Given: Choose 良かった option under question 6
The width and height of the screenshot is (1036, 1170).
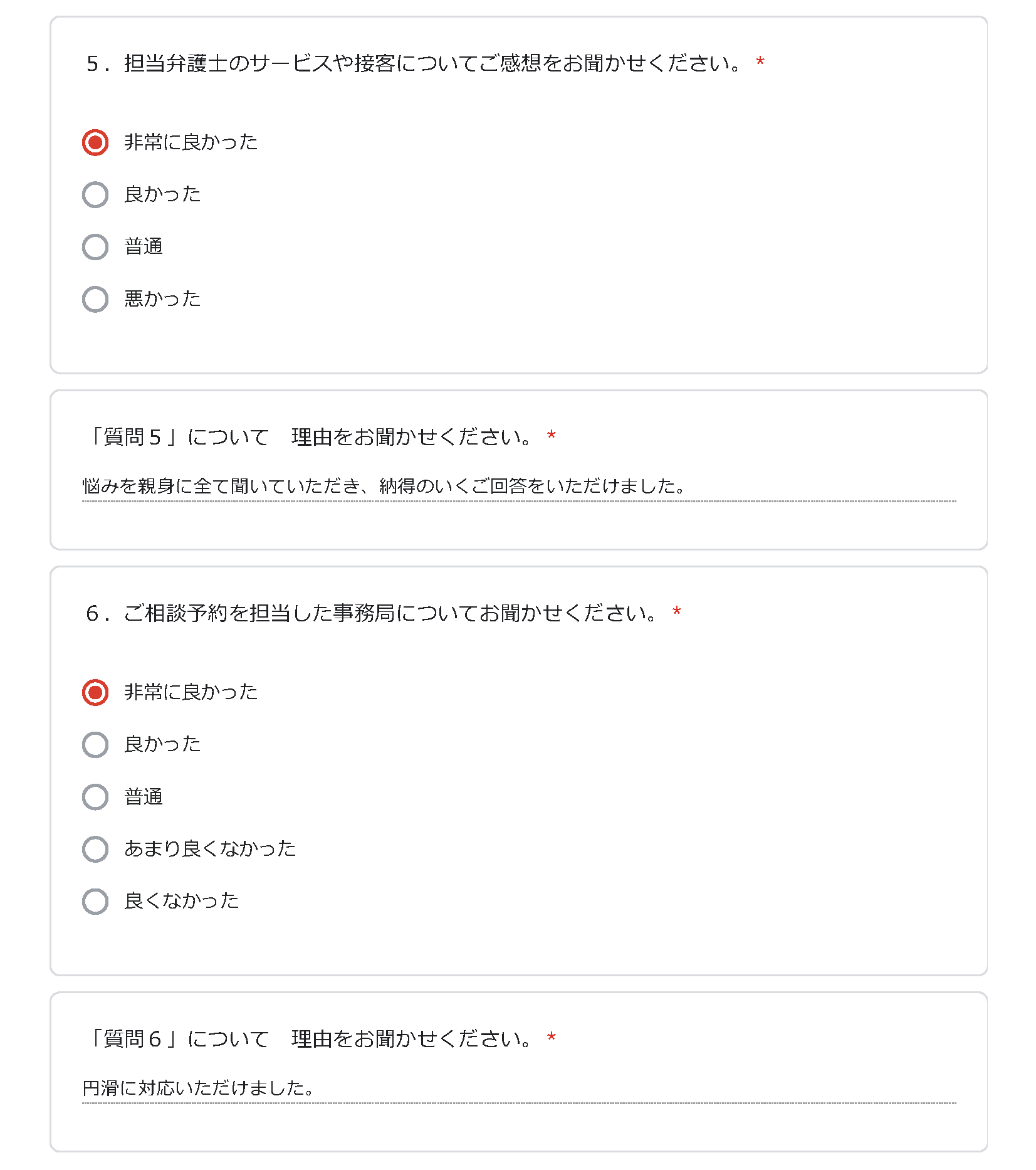Looking at the screenshot, I should 95,744.
